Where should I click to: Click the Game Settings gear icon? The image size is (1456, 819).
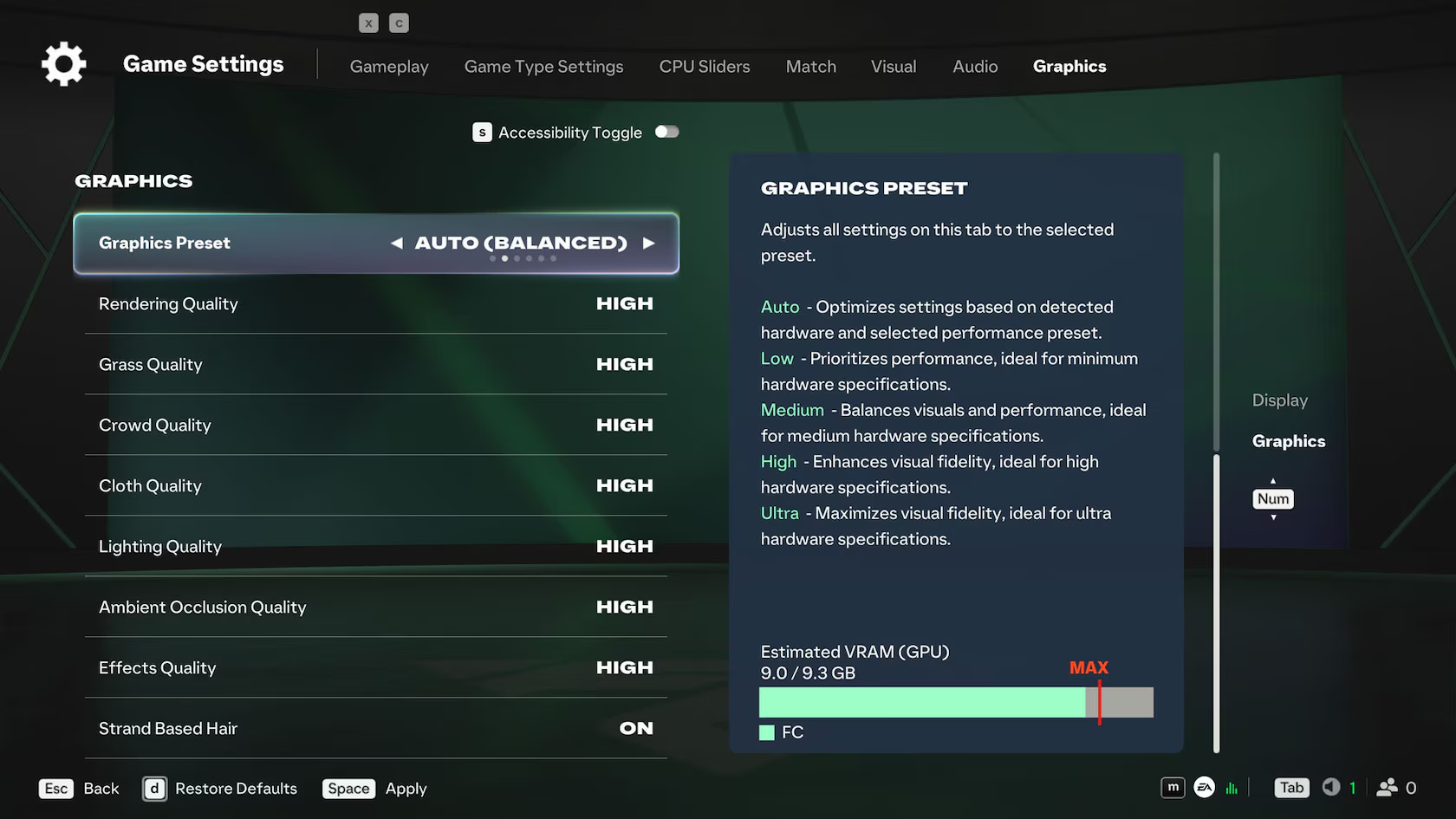64,64
